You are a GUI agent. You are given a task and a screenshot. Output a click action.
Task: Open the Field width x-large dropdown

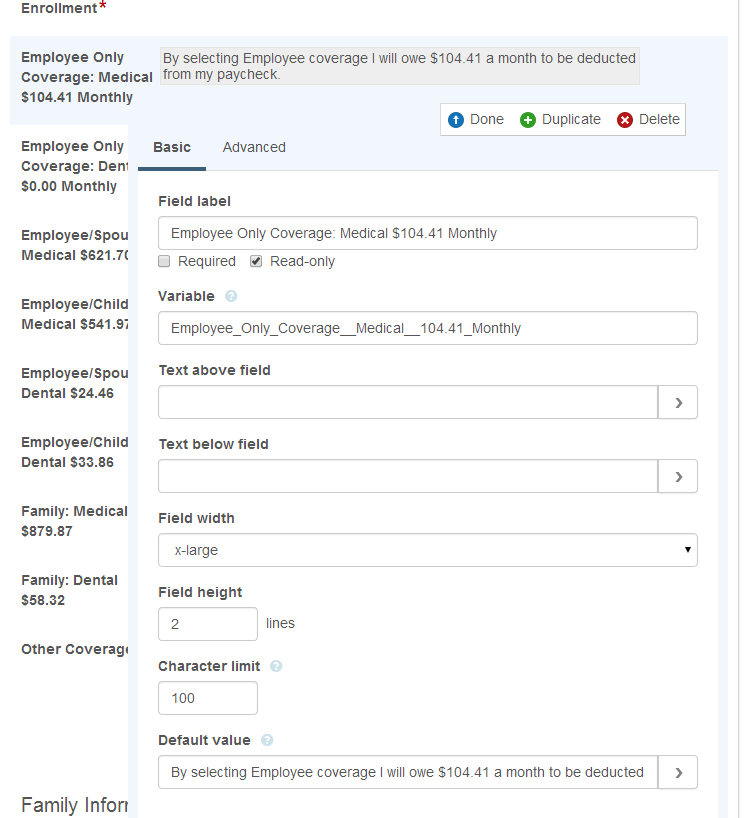tap(427, 550)
